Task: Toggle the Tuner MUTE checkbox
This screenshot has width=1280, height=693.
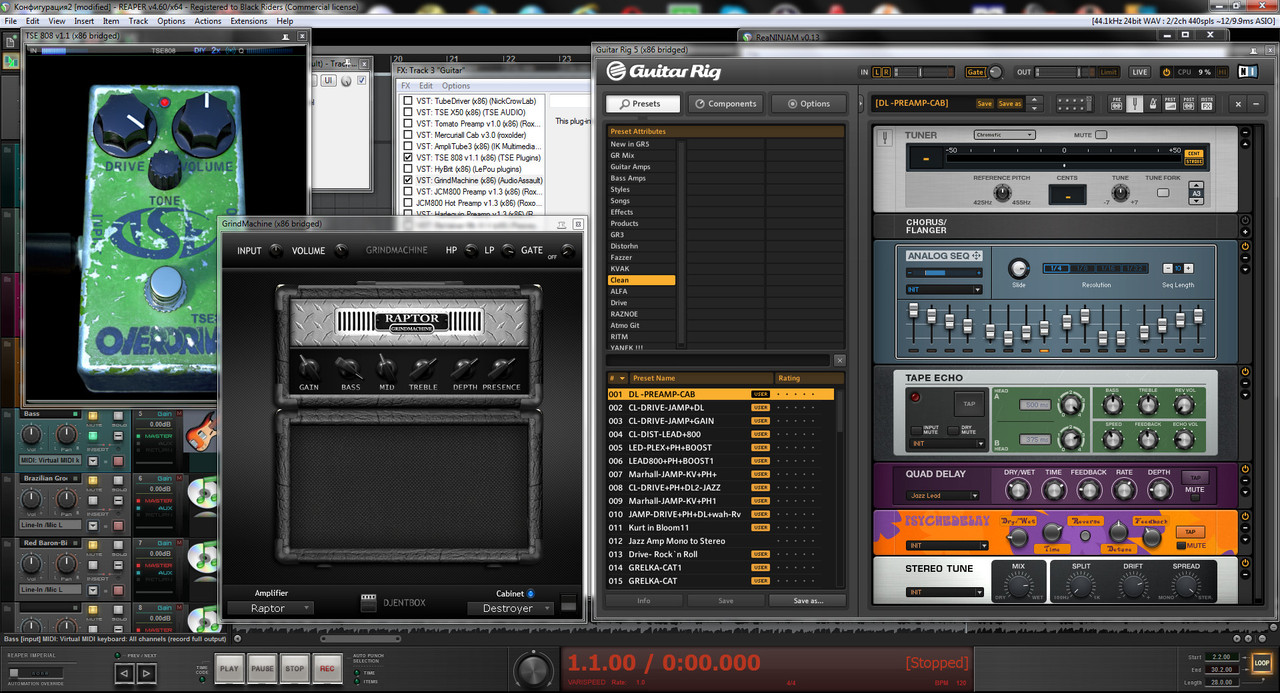Action: [1101, 135]
